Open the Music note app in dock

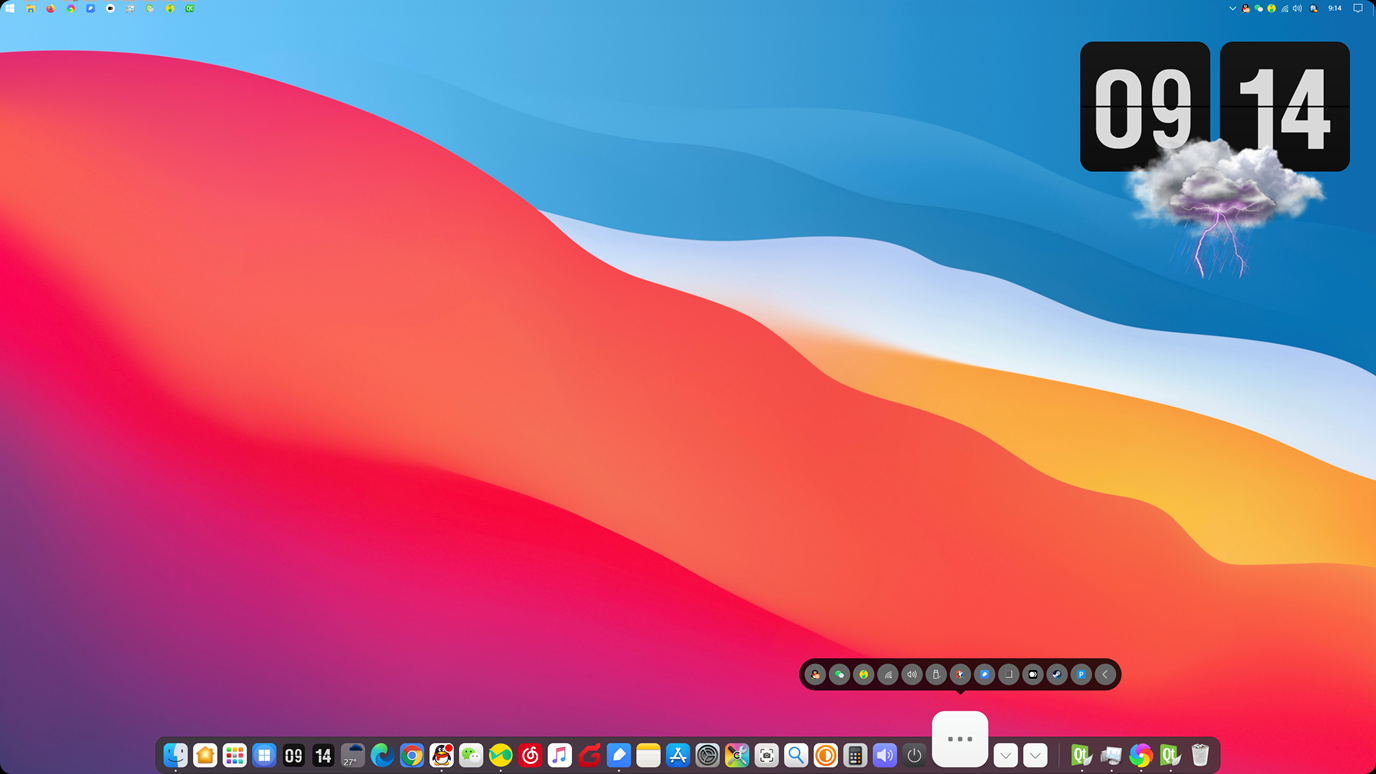pos(559,755)
